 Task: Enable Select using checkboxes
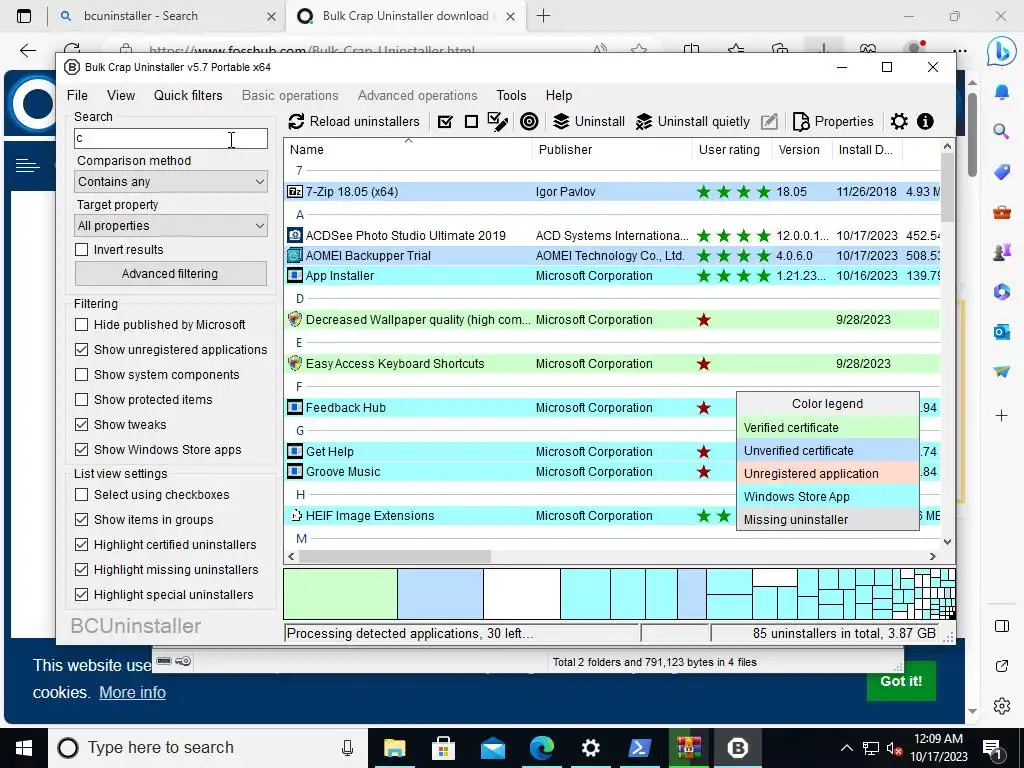click(82, 494)
